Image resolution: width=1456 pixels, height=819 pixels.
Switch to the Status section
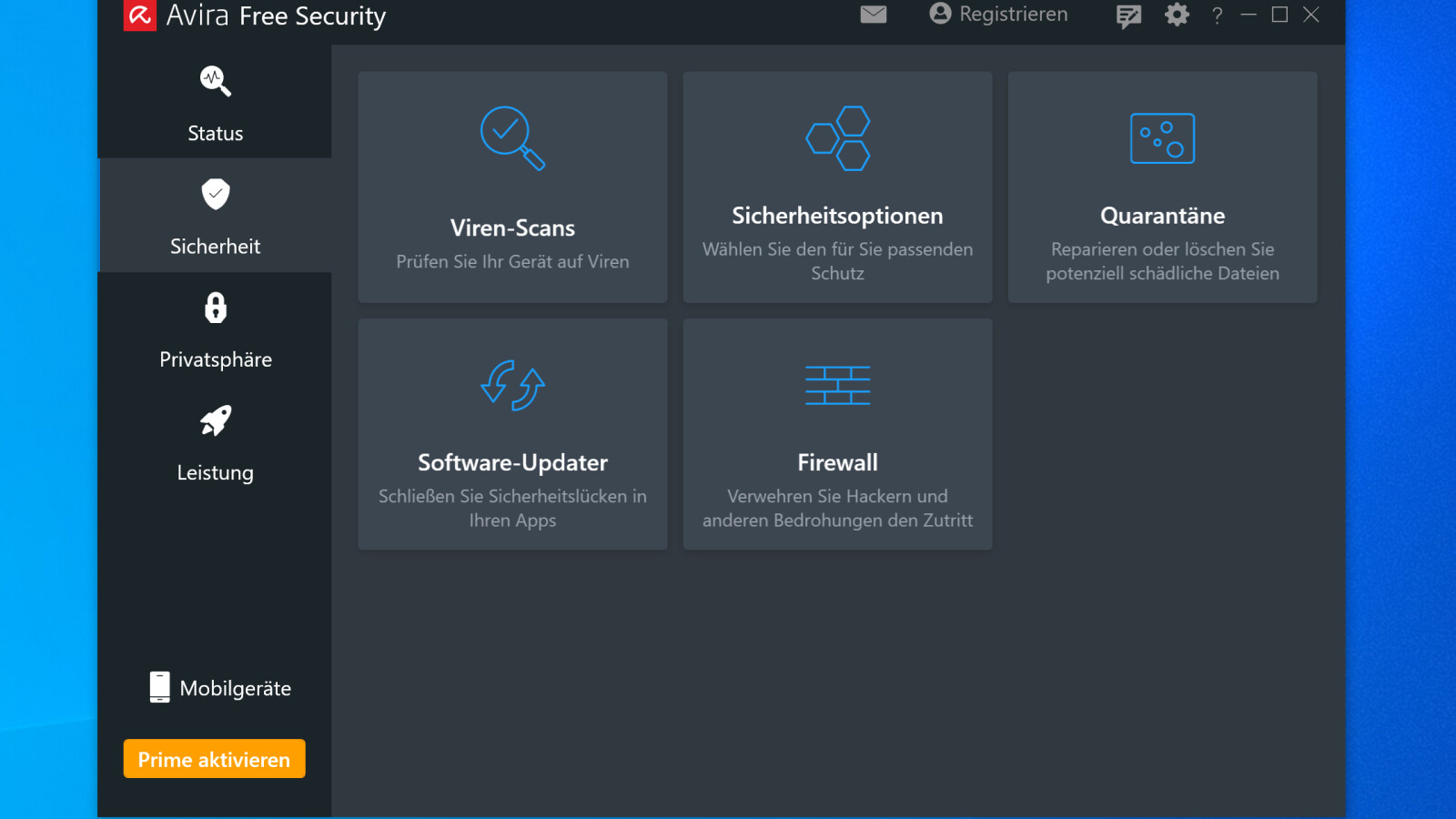click(x=214, y=105)
